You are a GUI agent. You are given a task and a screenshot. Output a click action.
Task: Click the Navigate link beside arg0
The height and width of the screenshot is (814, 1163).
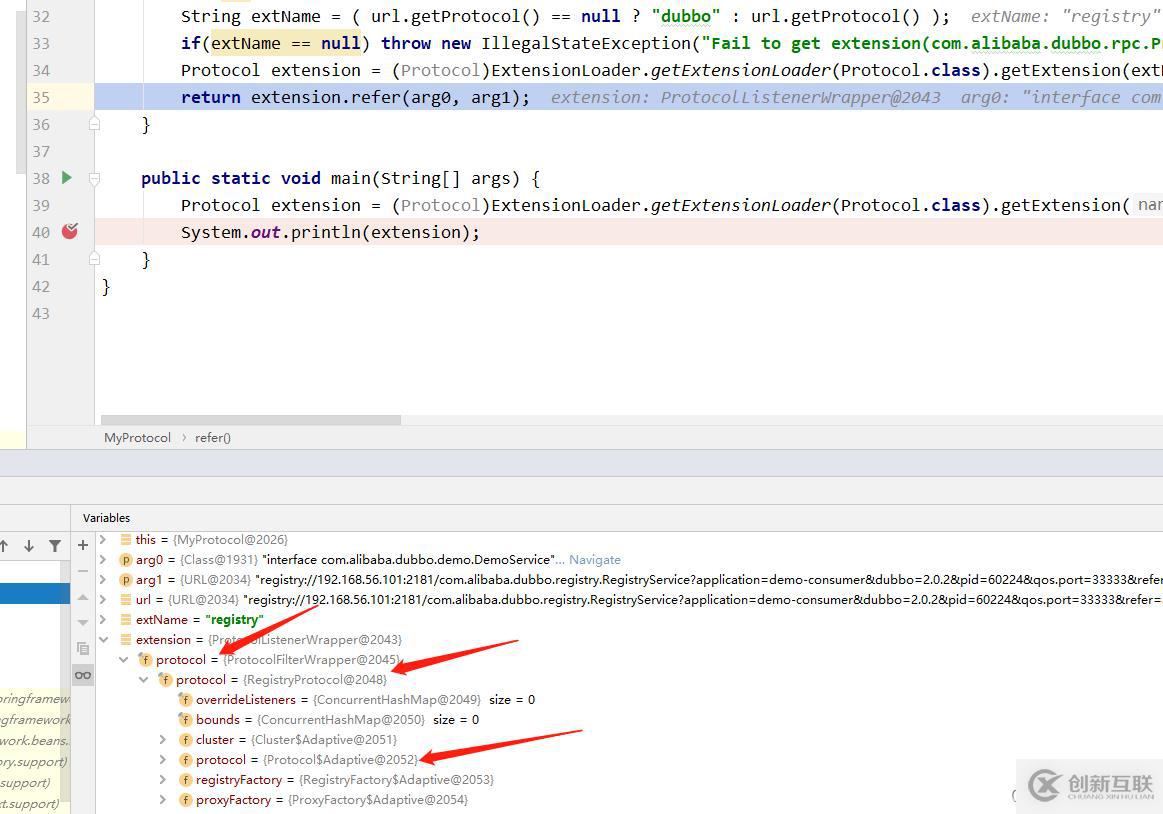pos(594,560)
